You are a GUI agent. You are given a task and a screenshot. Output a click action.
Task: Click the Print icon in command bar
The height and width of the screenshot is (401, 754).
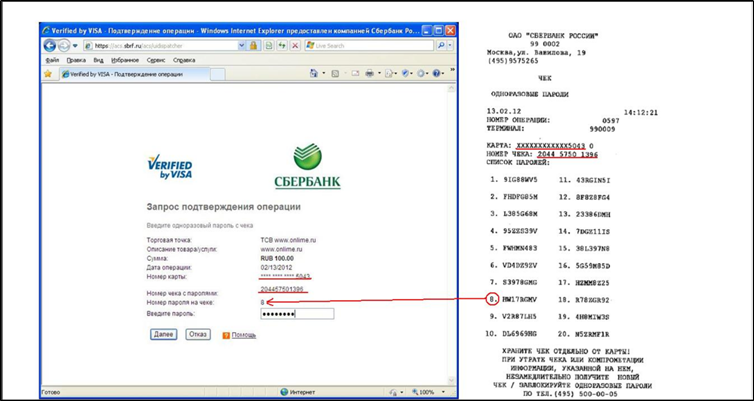click(369, 74)
